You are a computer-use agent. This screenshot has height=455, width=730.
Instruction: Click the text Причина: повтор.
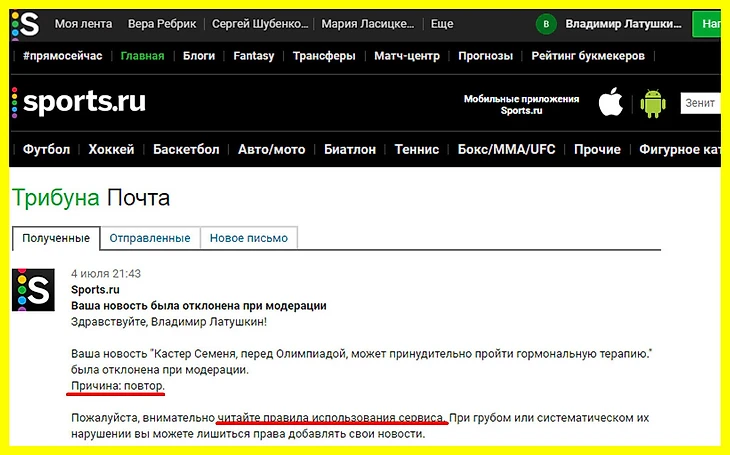coord(118,386)
